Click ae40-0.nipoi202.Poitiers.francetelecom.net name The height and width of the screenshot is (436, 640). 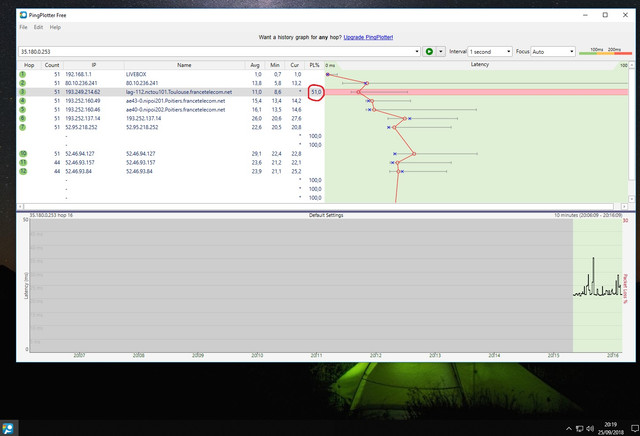click(x=176, y=109)
